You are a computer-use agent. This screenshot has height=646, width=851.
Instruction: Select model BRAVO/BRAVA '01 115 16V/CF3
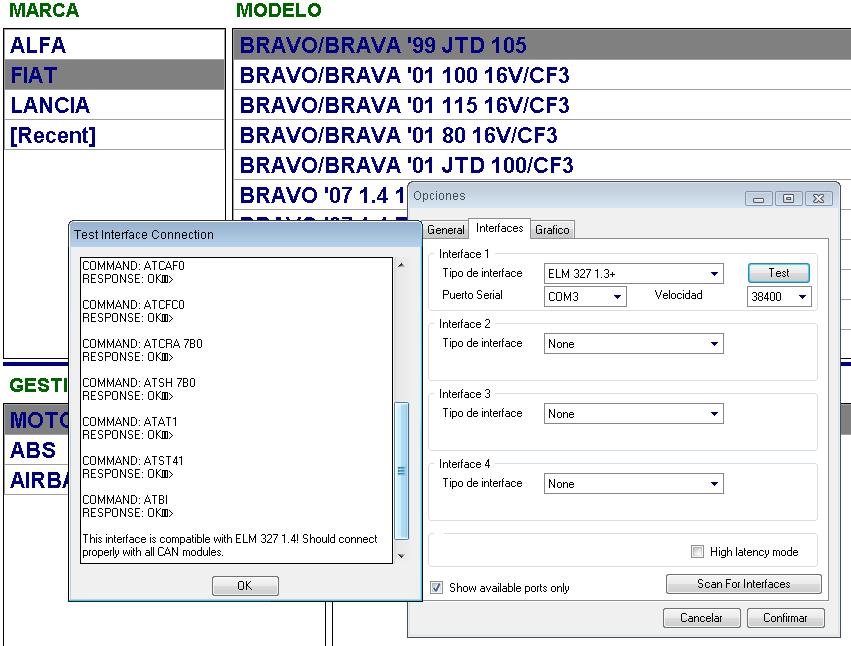[542, 105]
